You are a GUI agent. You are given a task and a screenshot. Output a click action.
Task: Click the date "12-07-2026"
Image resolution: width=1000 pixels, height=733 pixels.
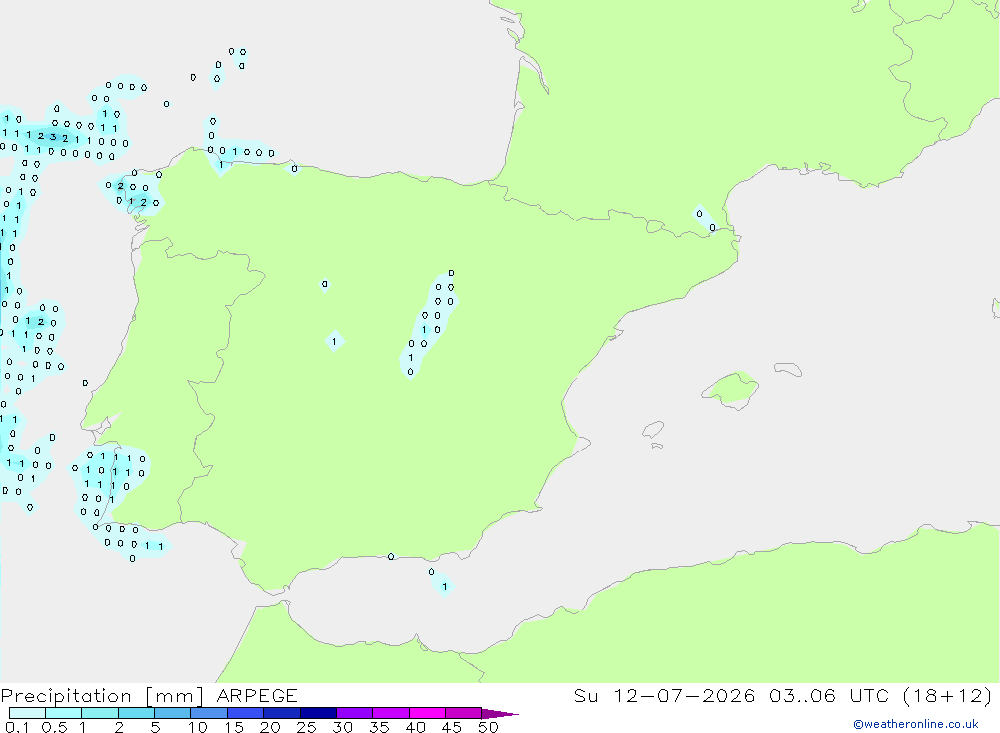(x=684, y=695)
